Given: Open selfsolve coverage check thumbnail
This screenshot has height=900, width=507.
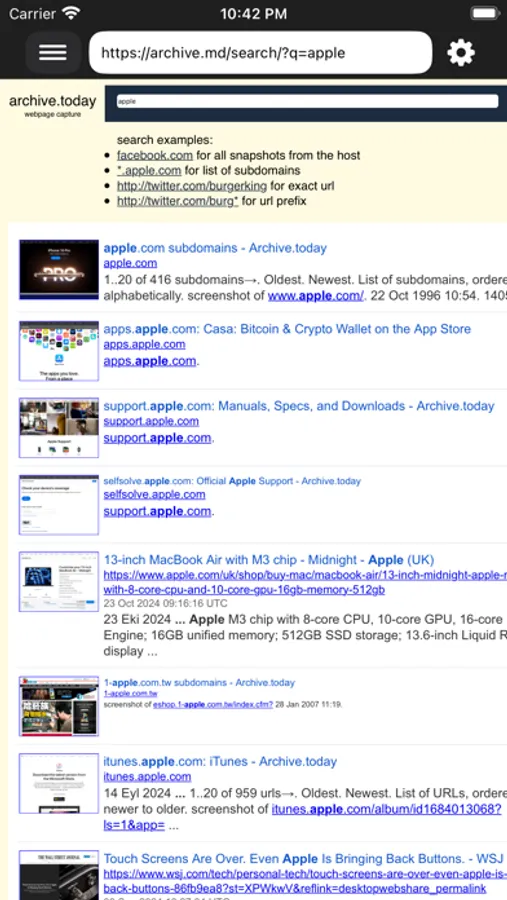Looking at the screenshot, I should click(x=59, y=505).
